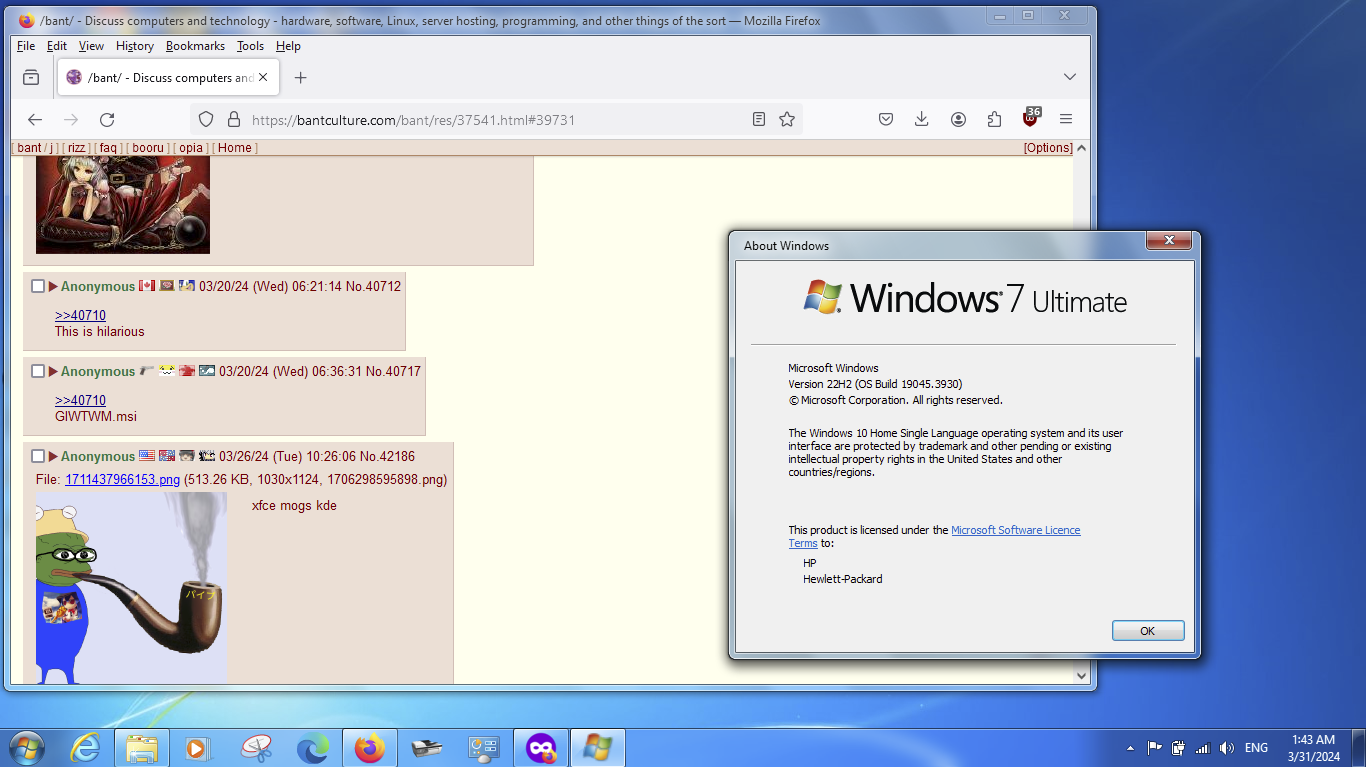Open the Extensions puzzle-piece menu
The height and width of the screenshot is (767, 1366).
[x=994, y=120]
